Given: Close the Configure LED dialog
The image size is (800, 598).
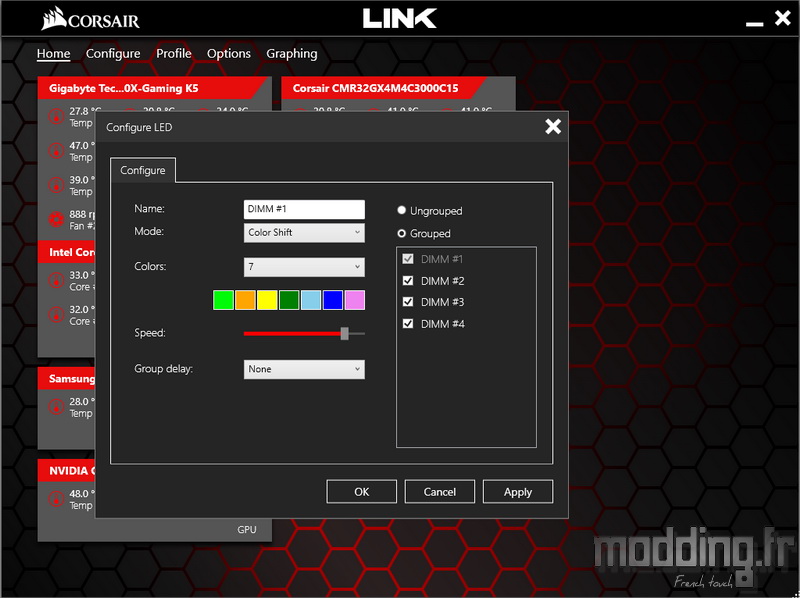Looking at the screenshot, I should [x=553, y=127].
